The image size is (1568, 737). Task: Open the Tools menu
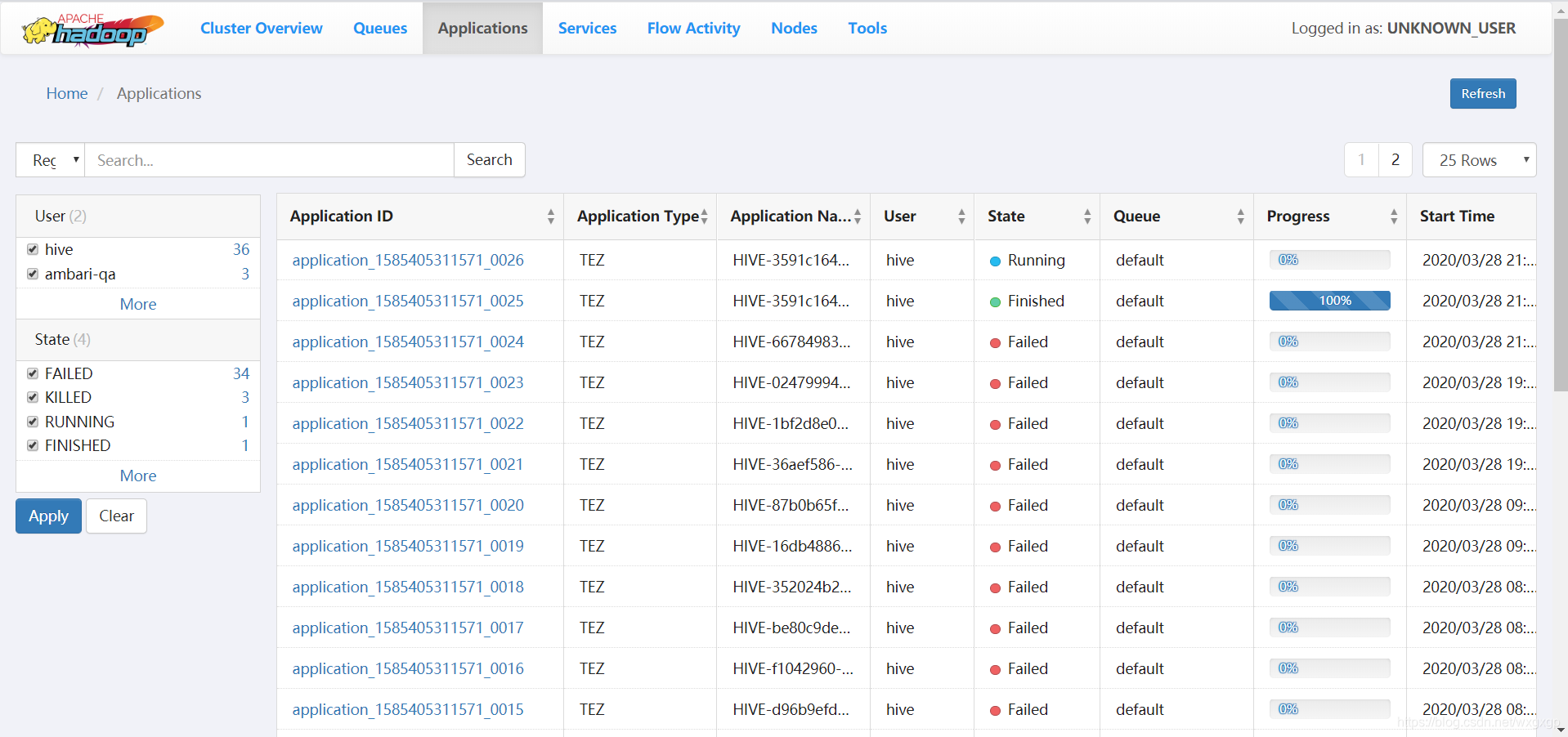click(867, 29)
